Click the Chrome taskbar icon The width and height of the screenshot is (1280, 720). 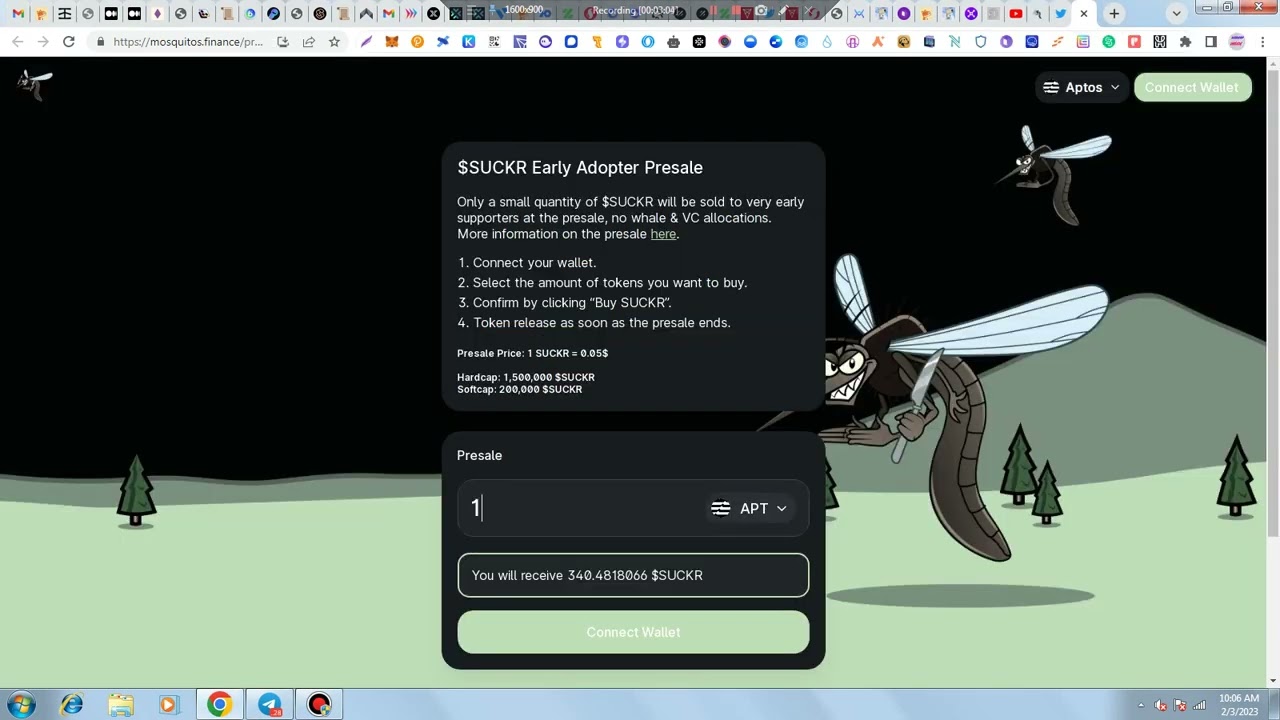[219, 705]
